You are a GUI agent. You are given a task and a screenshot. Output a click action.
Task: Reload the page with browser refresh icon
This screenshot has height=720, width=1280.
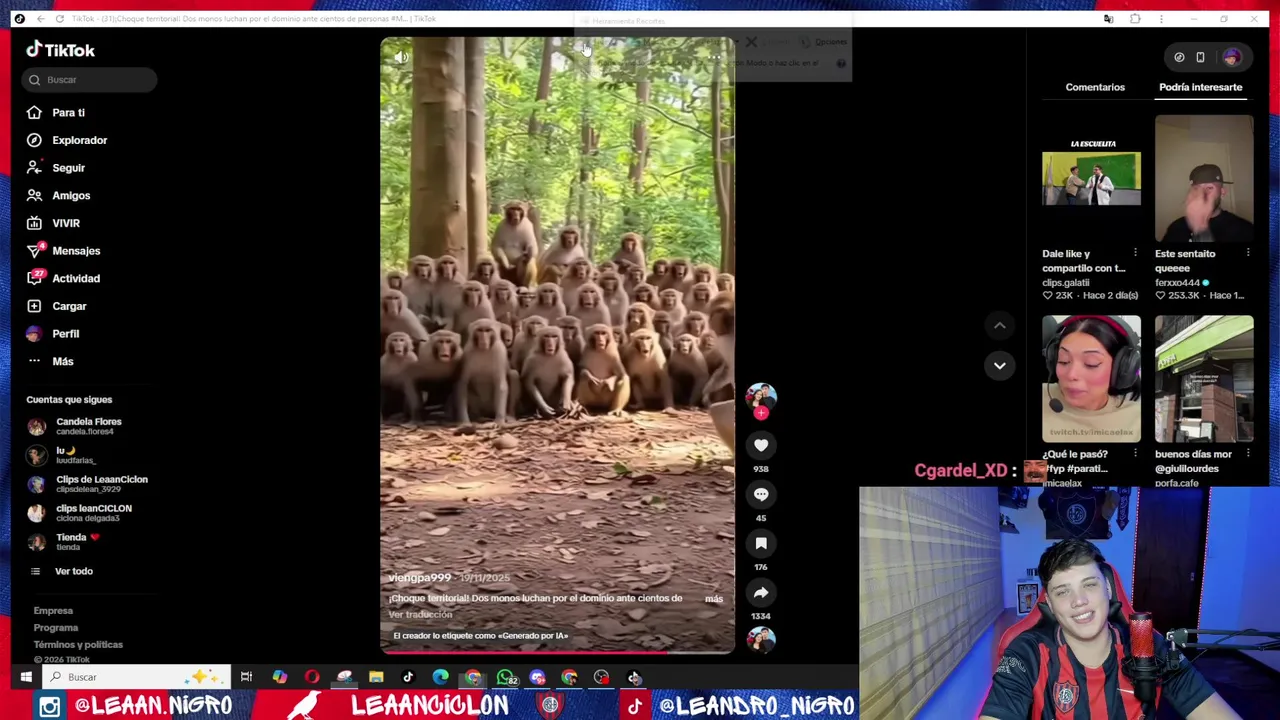[60, 19]
